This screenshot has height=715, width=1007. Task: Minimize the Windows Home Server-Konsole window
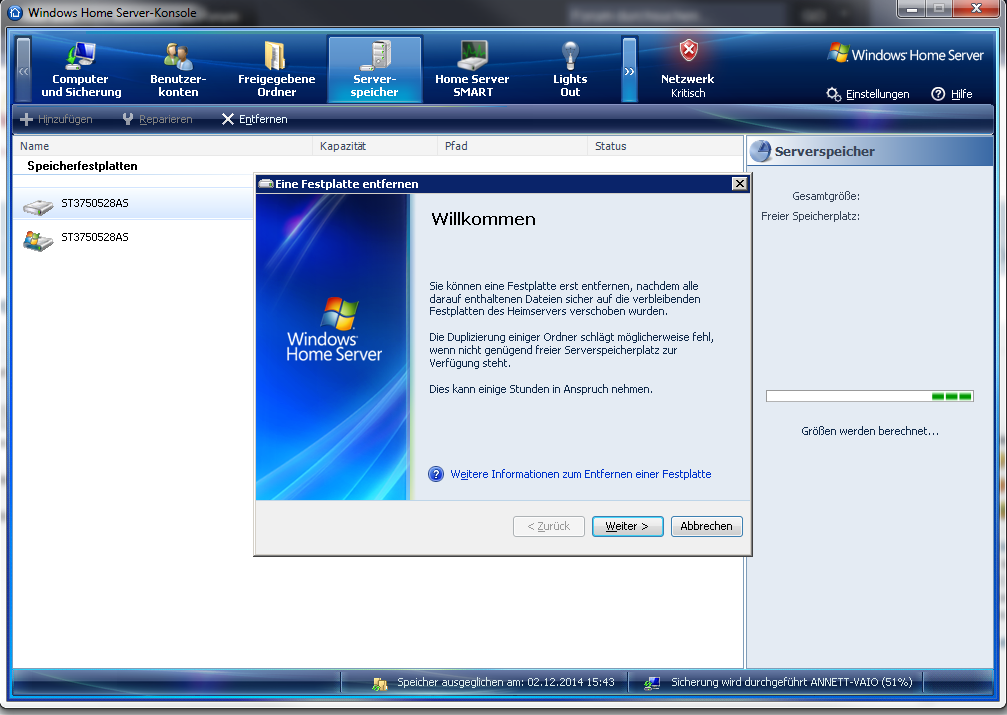[x=911, y=9]
